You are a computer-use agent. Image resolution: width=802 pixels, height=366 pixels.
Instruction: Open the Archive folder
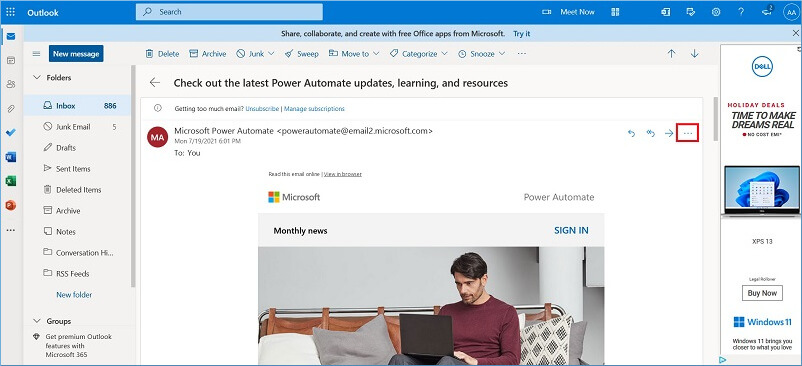[x=77, y=211]
